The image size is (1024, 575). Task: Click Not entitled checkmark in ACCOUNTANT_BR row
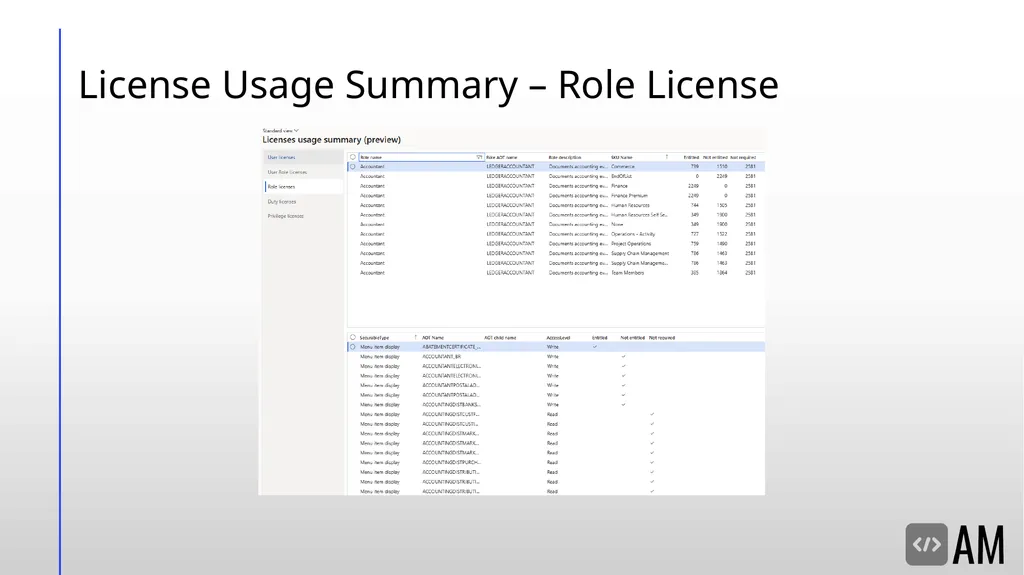(x=624, y=357)
